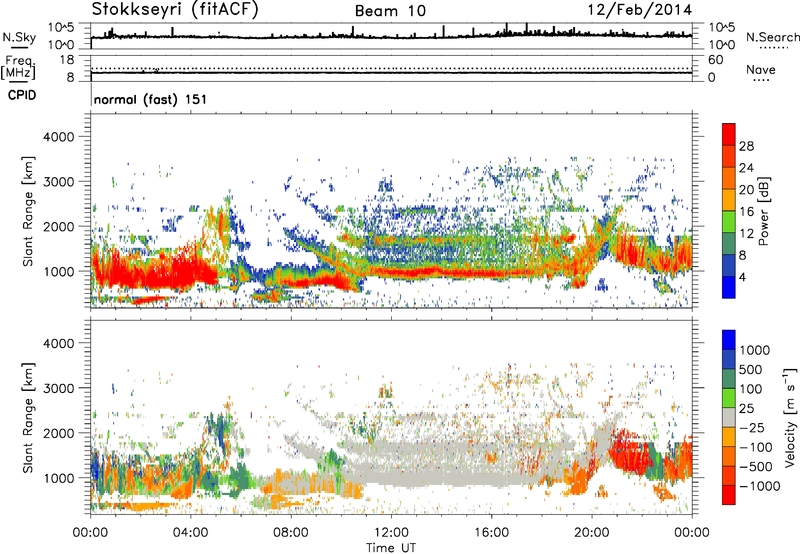Click the '12:00' time axis tick
800x554 pixels.
(391, 533)
